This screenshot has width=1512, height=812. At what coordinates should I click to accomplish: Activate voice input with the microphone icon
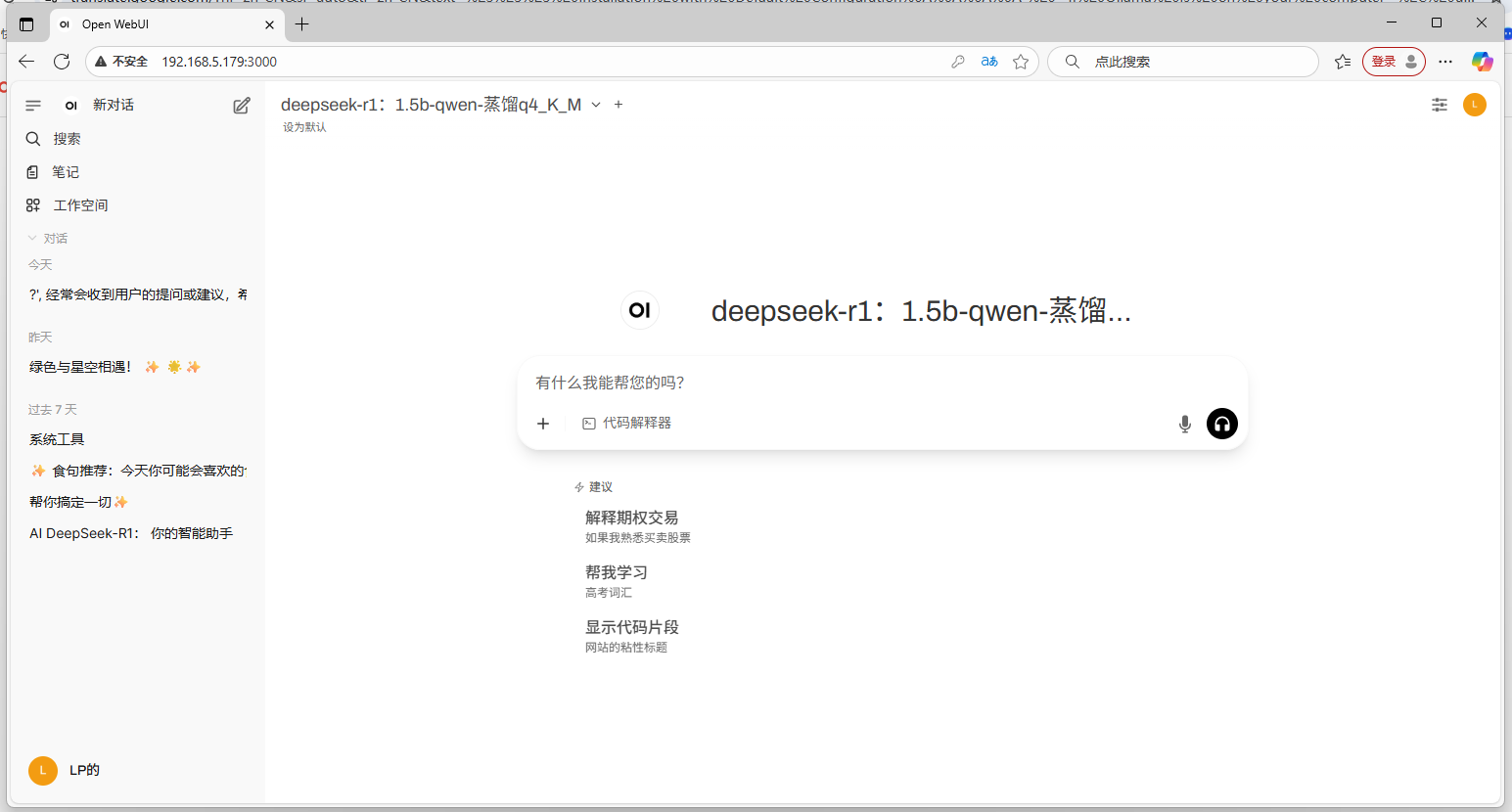point(1184,423)
